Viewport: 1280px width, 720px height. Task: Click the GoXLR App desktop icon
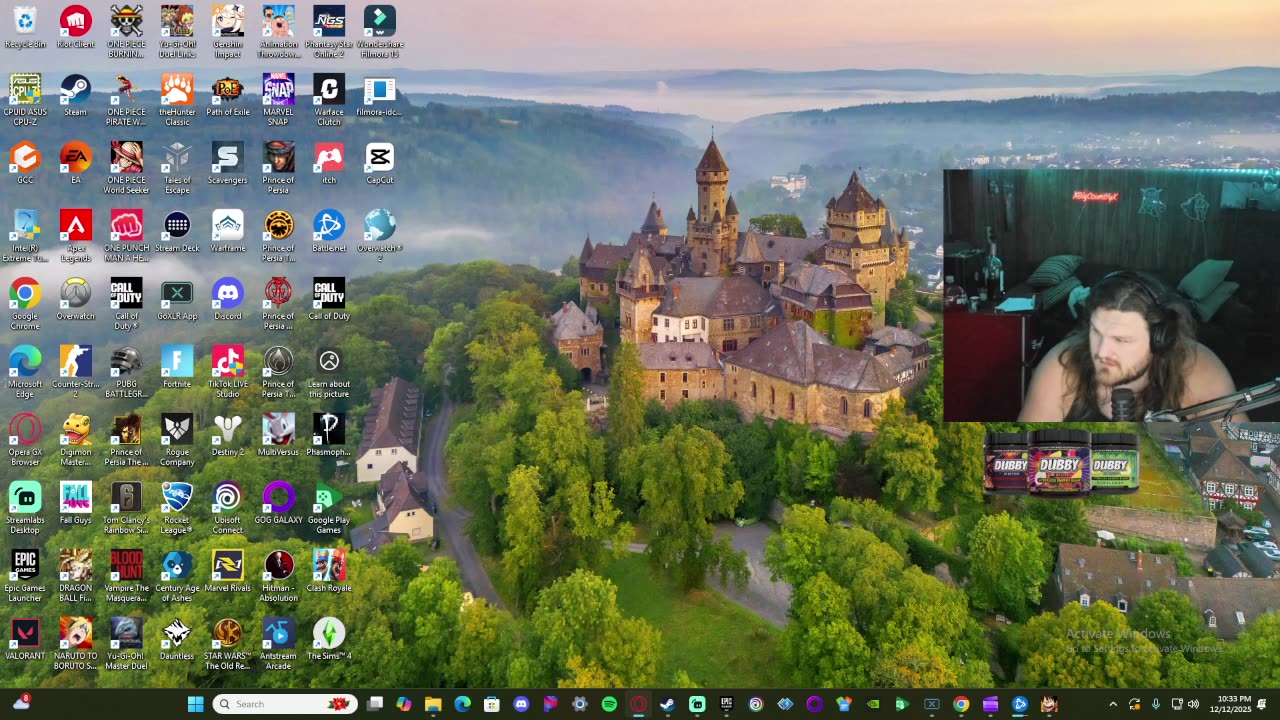click(177, 300)
